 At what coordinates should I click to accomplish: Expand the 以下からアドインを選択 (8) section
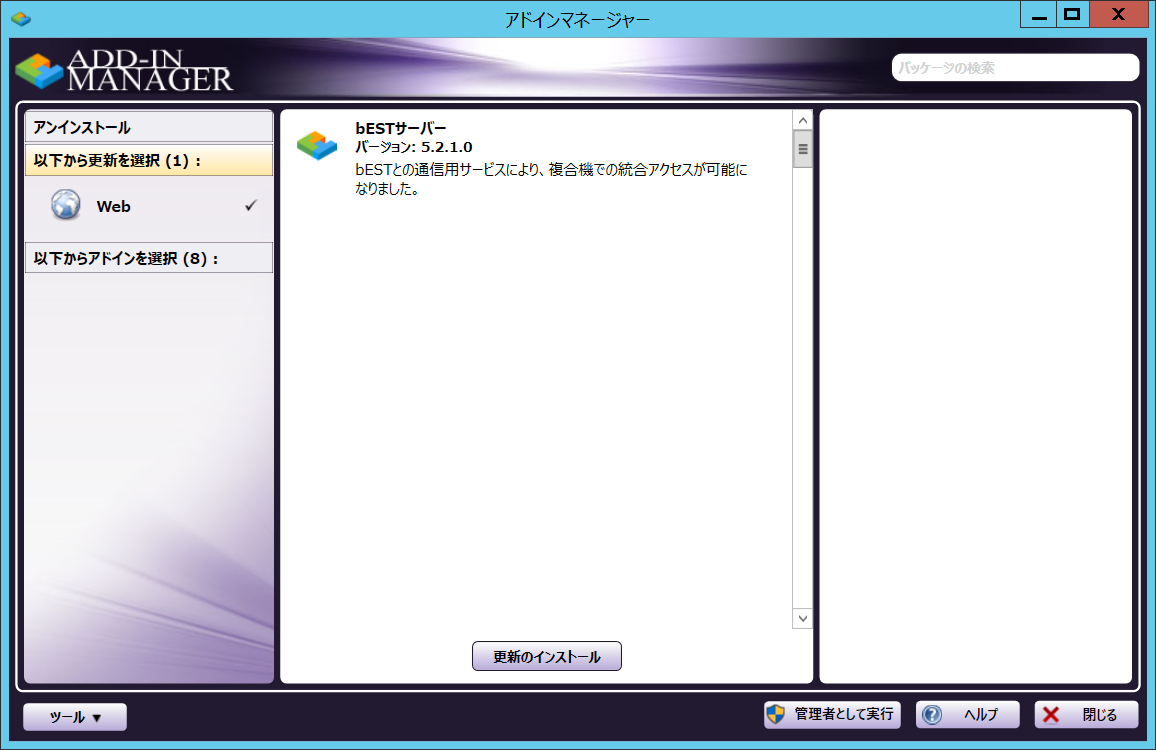pos(149,258)
